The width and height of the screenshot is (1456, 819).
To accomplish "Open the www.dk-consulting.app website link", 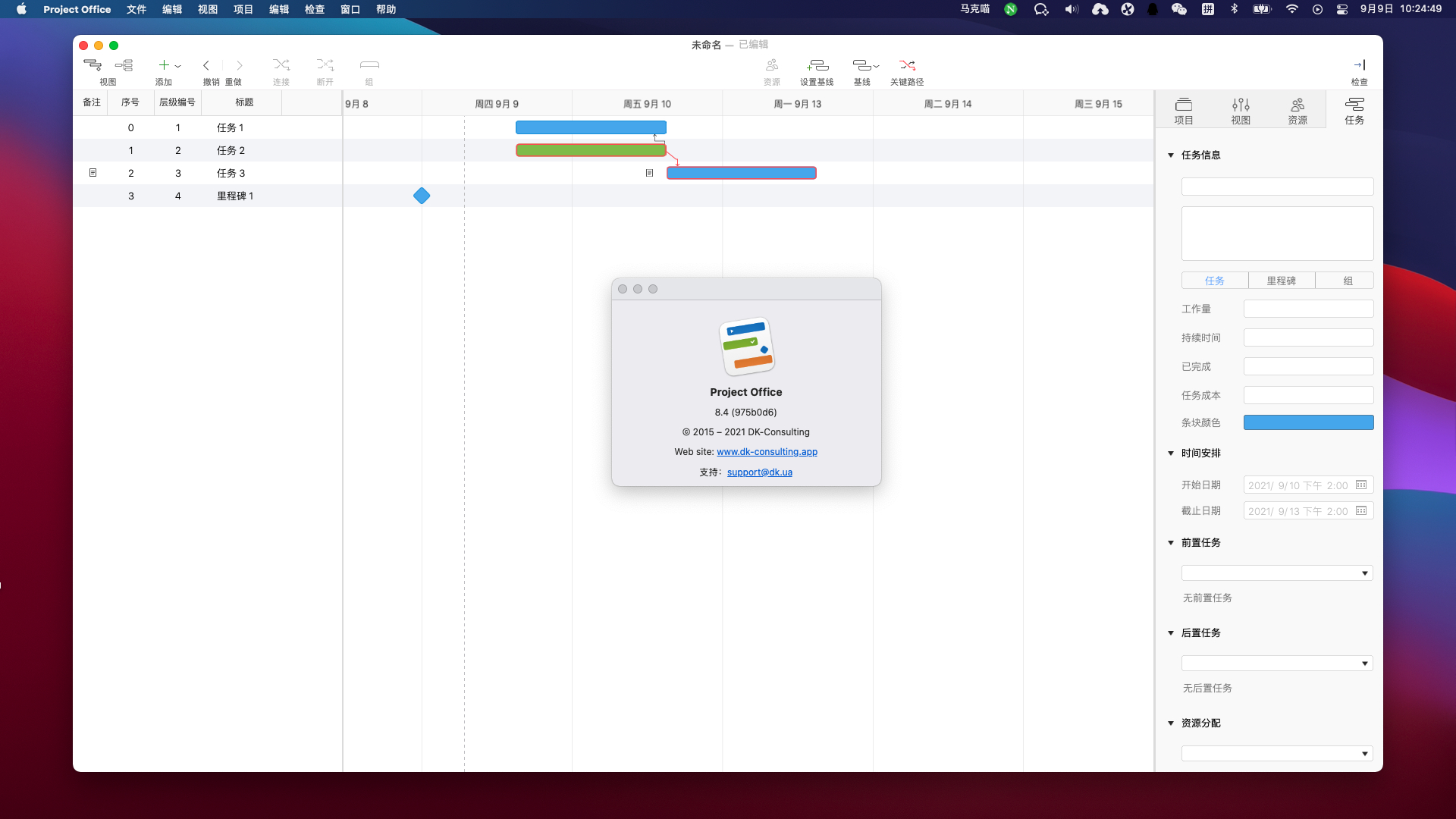I will (x=767, y=452).
